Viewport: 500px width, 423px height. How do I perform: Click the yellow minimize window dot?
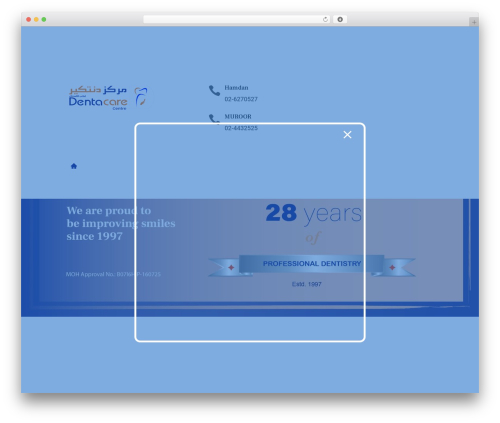(36, 19)
